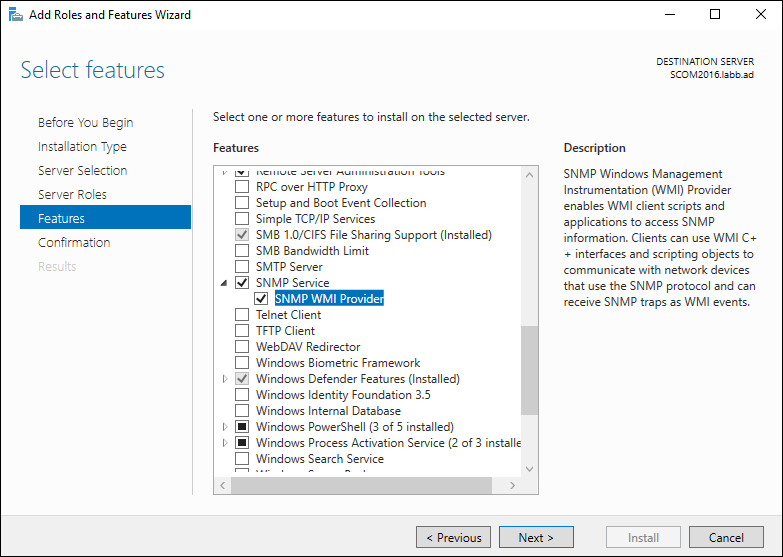Select the RPC over HTTP Proxy label
The width and height of the screenshot is (783, 557).
pyautogui.click(x=312, y=187)
